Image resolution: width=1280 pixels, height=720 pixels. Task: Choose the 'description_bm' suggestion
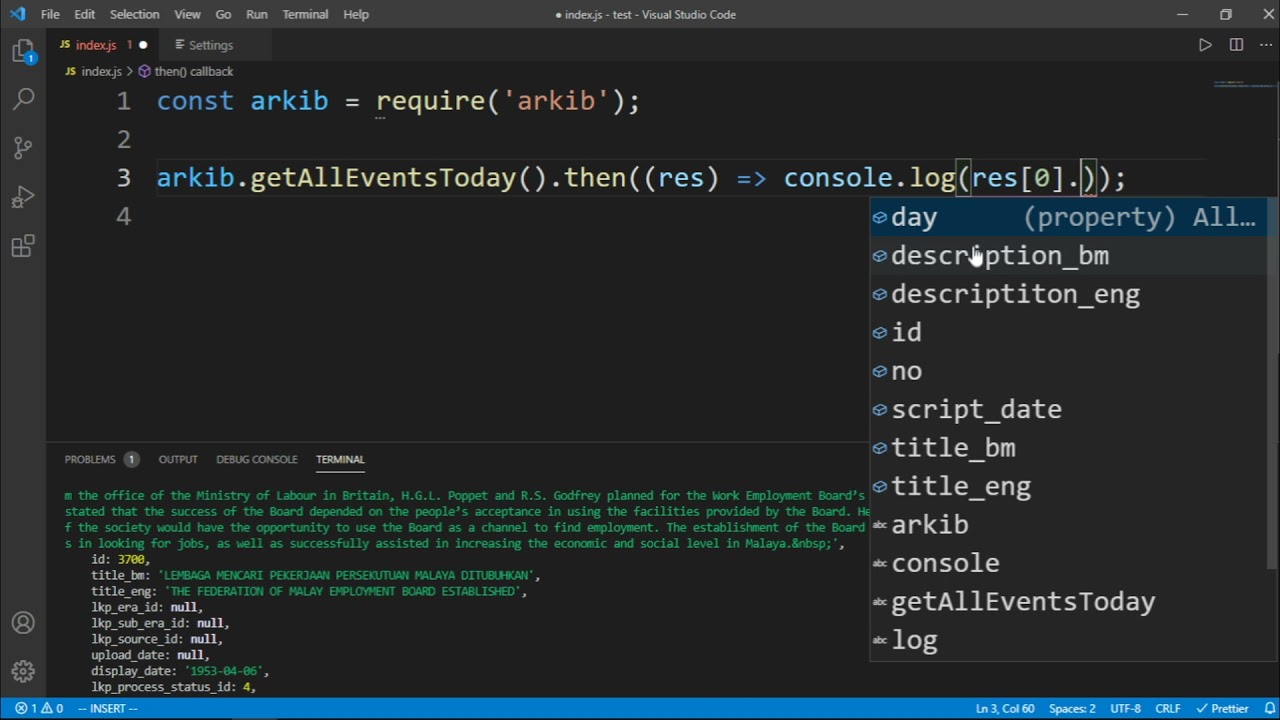1068,255
